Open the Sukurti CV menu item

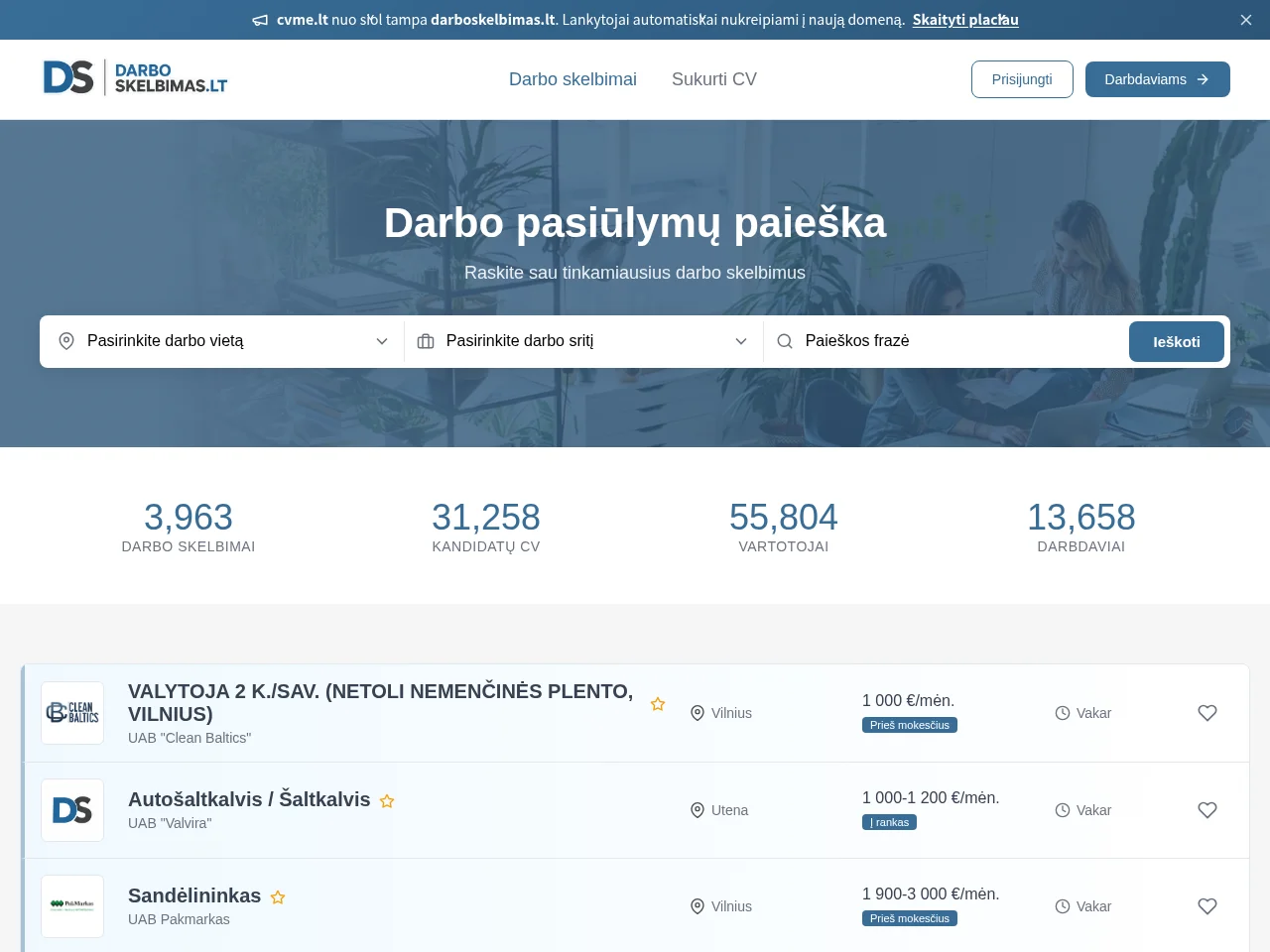coord(714,79)
